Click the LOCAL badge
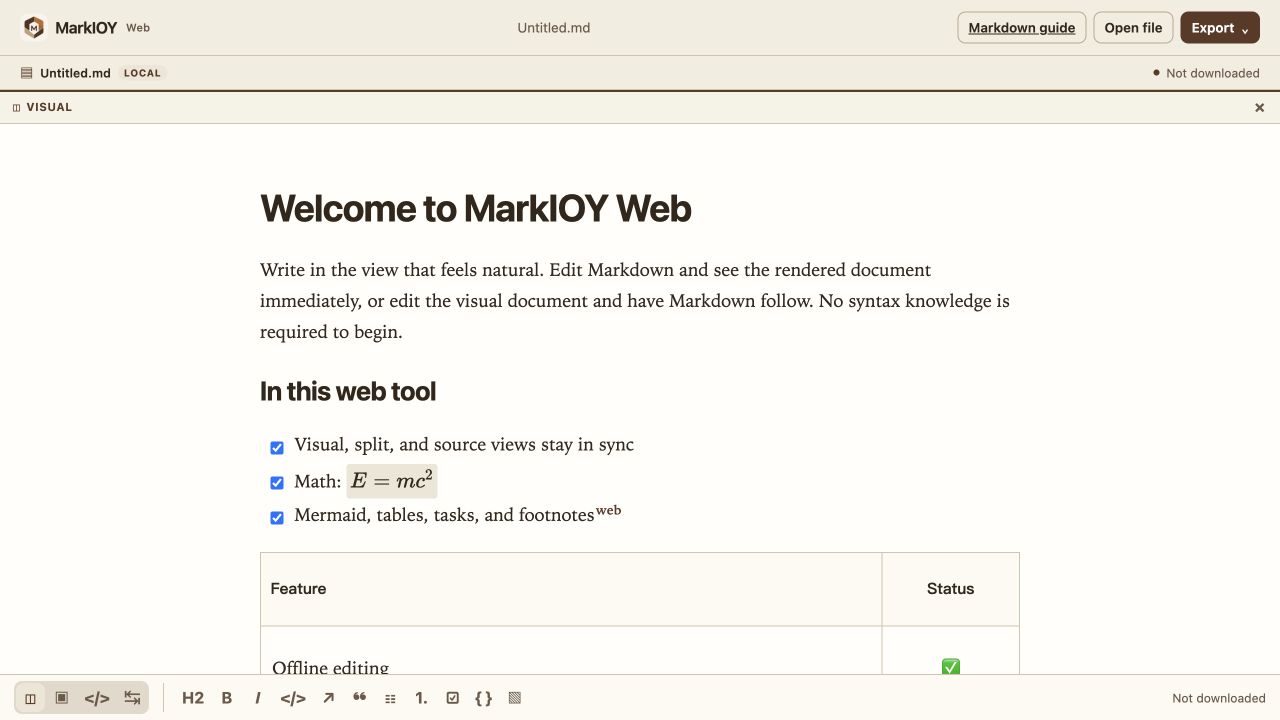The image size is (1280, 720). pos(142,73)
